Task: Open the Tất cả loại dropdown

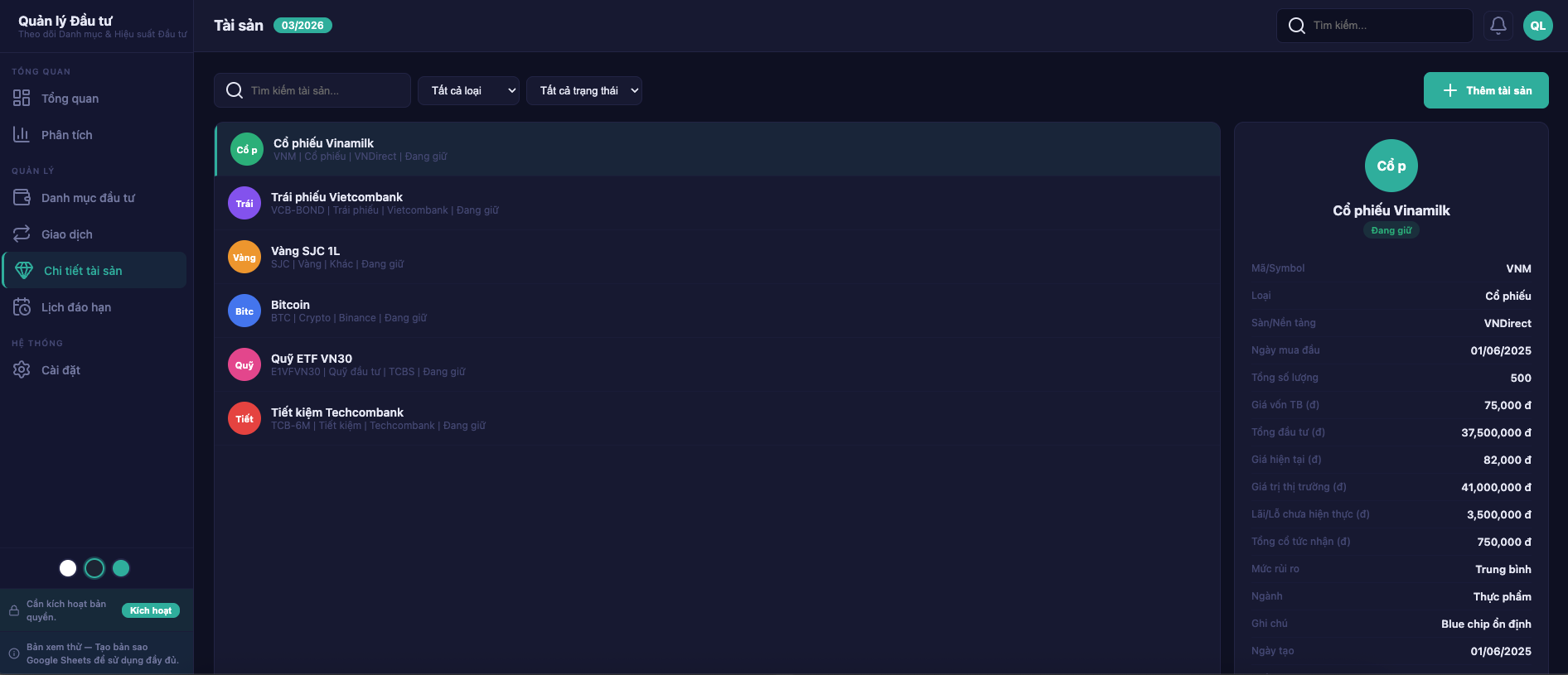Action: click(468, 90)
